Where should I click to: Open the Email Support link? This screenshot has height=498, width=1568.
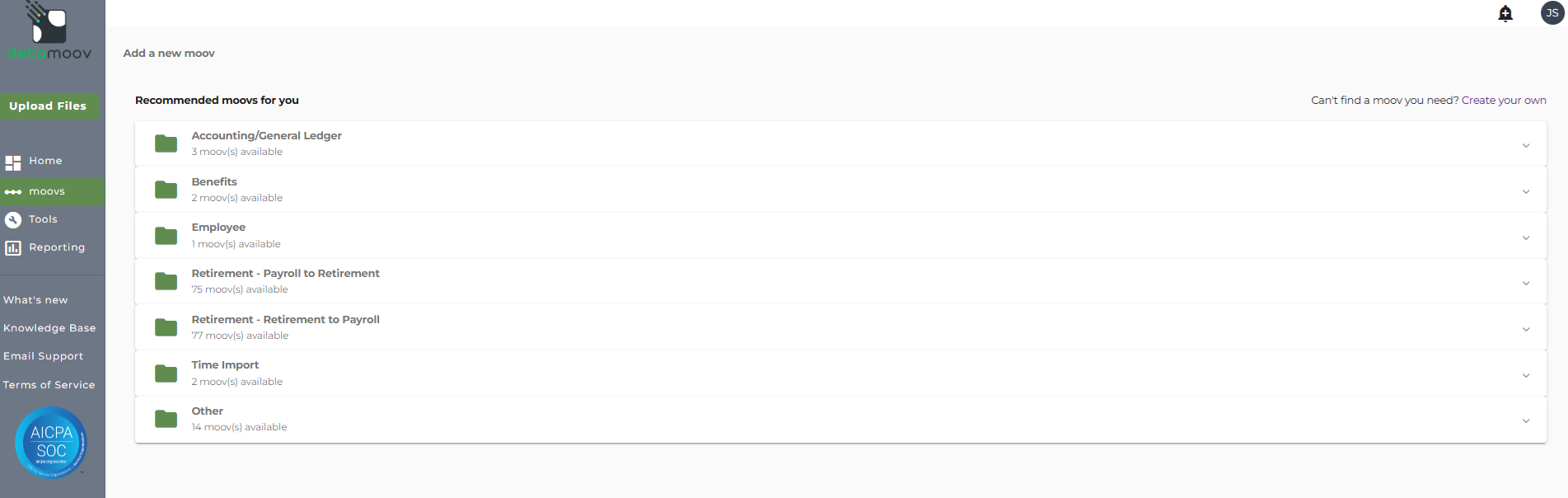44,356
